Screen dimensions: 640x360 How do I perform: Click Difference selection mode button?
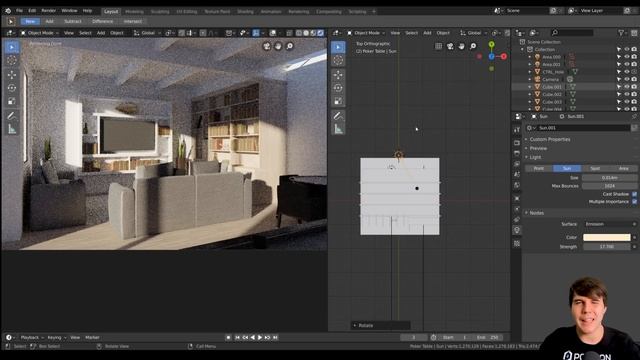click(102, 21)
